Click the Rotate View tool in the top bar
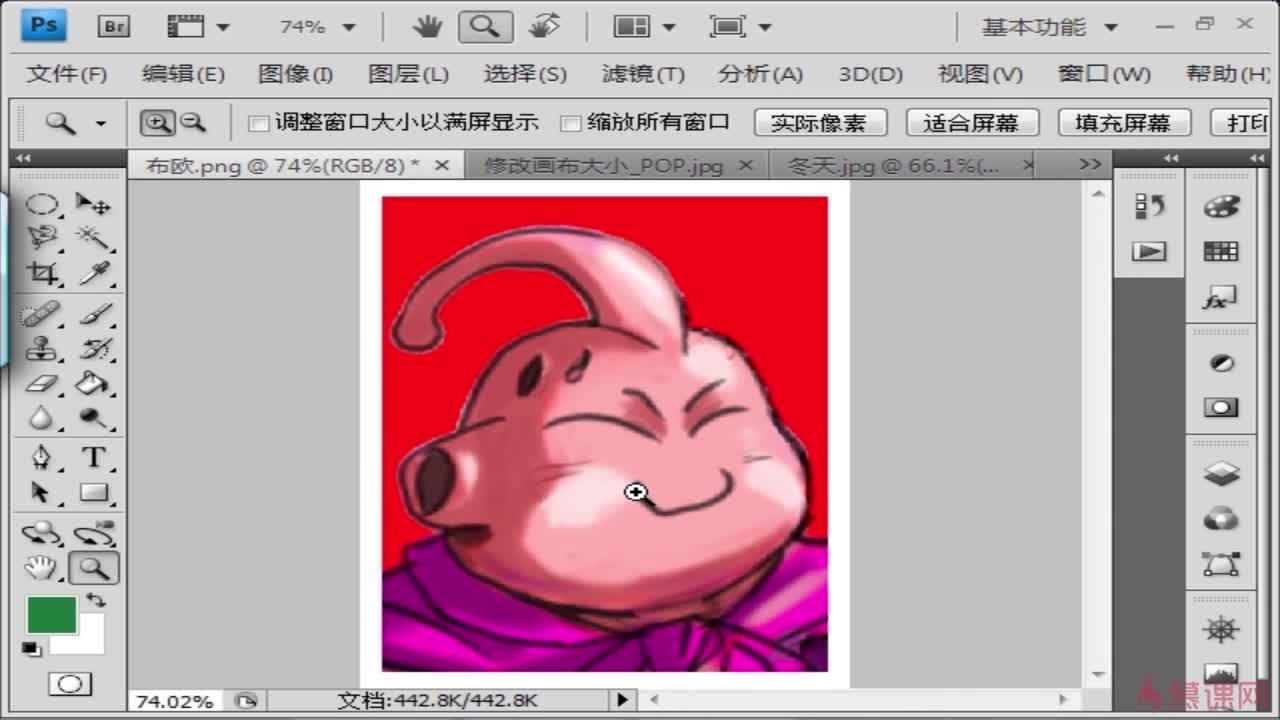This screenshot has width=1280, height=720. tap(545, 27)
